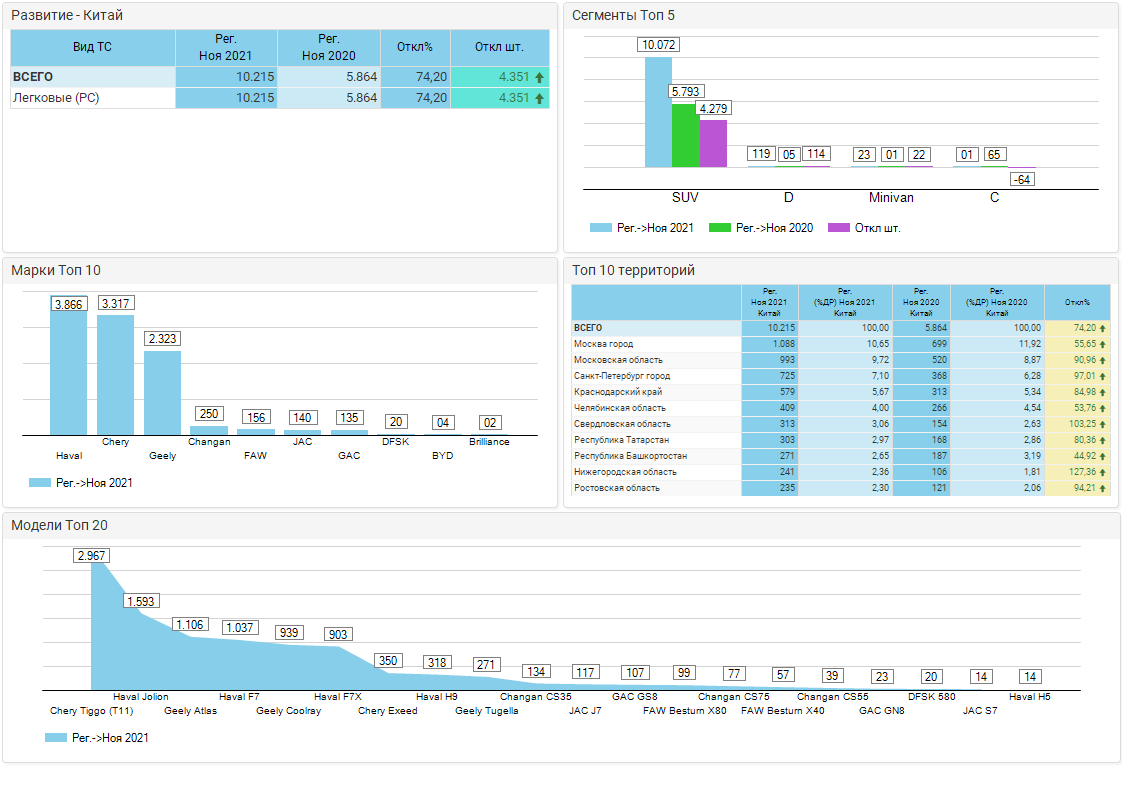Click the Модели Топ 20 panel title
Screen dimensions: 1122x793
click(59, 526)
